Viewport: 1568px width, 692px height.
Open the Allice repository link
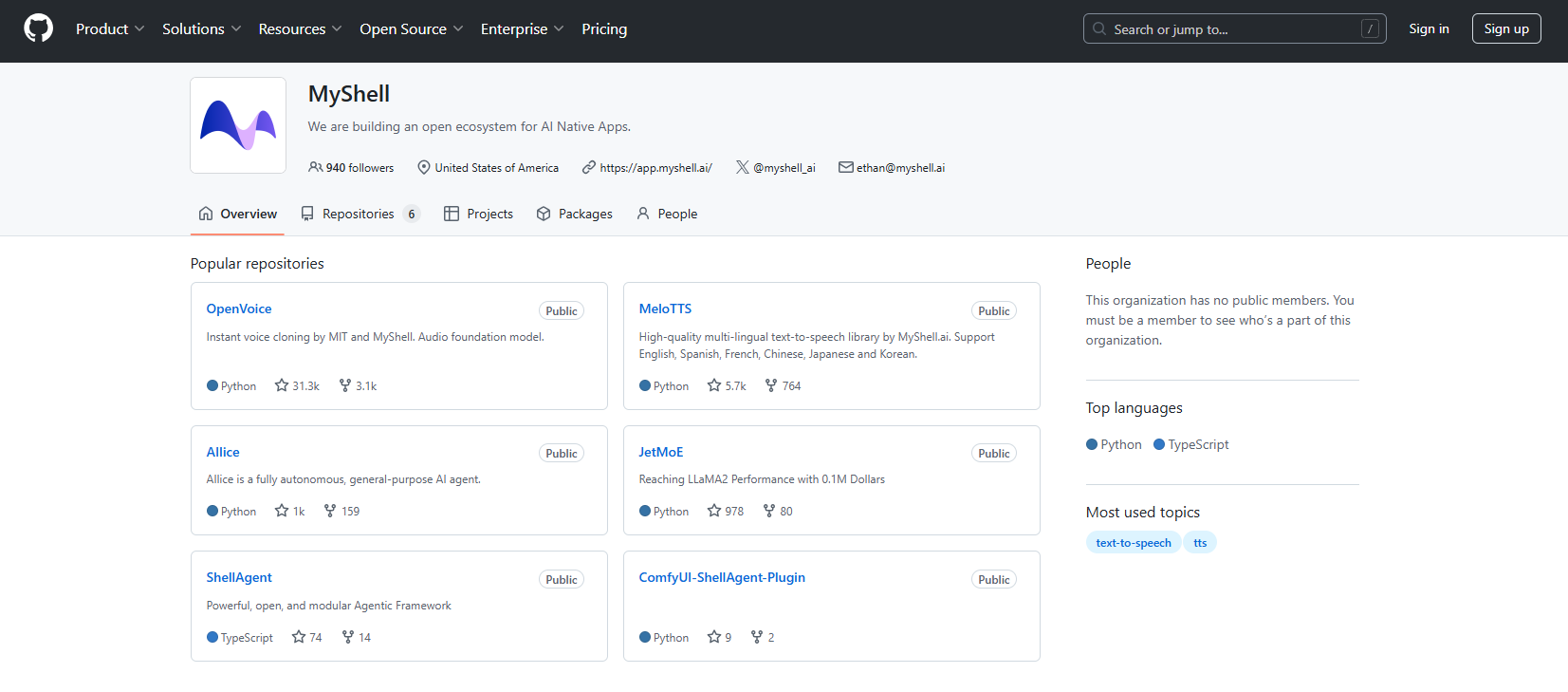point(223,452)
